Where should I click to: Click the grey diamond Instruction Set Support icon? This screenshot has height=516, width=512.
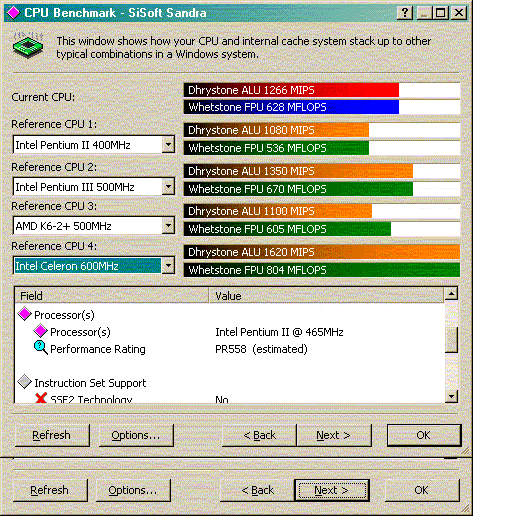click(x=24, y=382)
